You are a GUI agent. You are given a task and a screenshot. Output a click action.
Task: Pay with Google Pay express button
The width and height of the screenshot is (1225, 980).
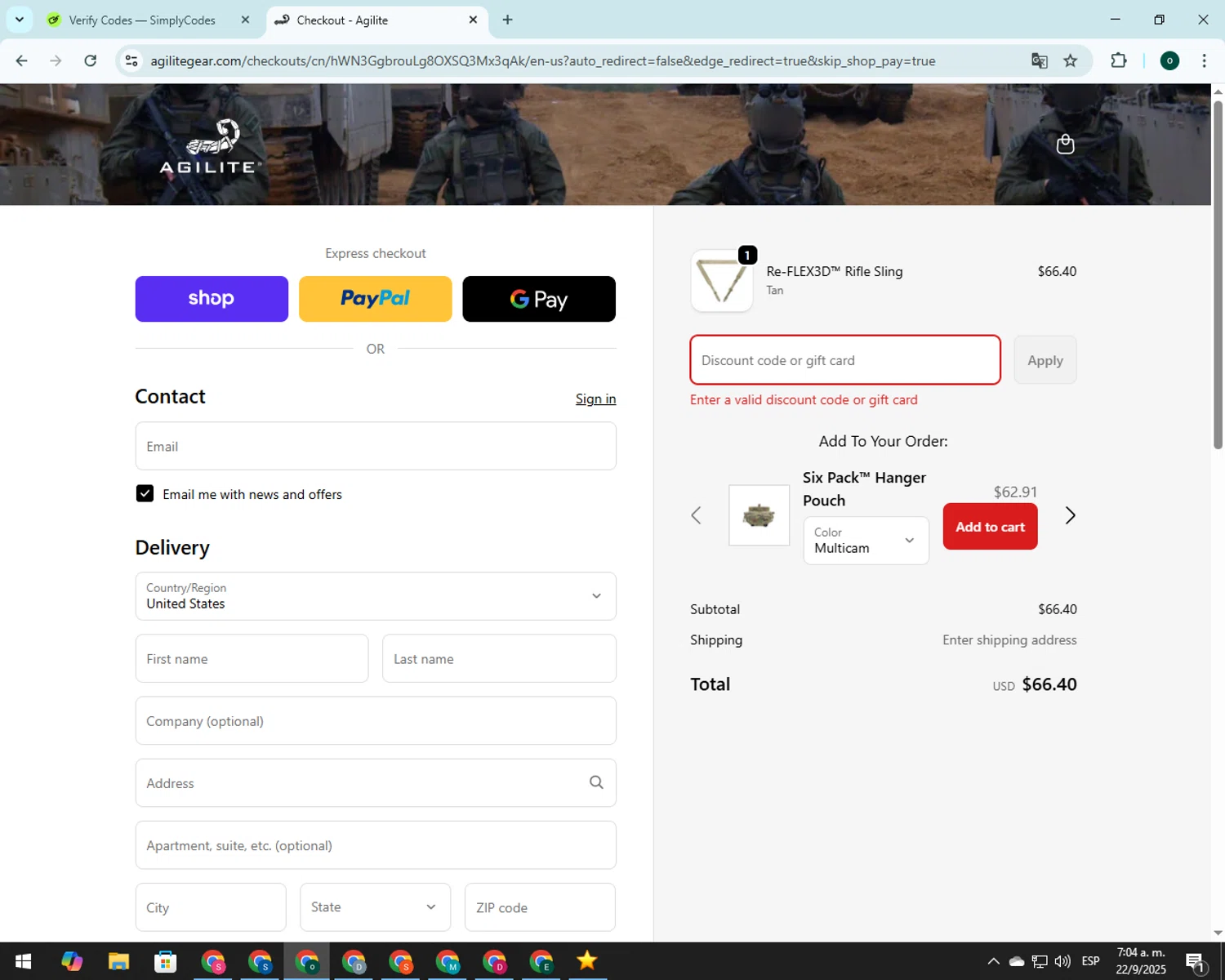coord(539,299)
